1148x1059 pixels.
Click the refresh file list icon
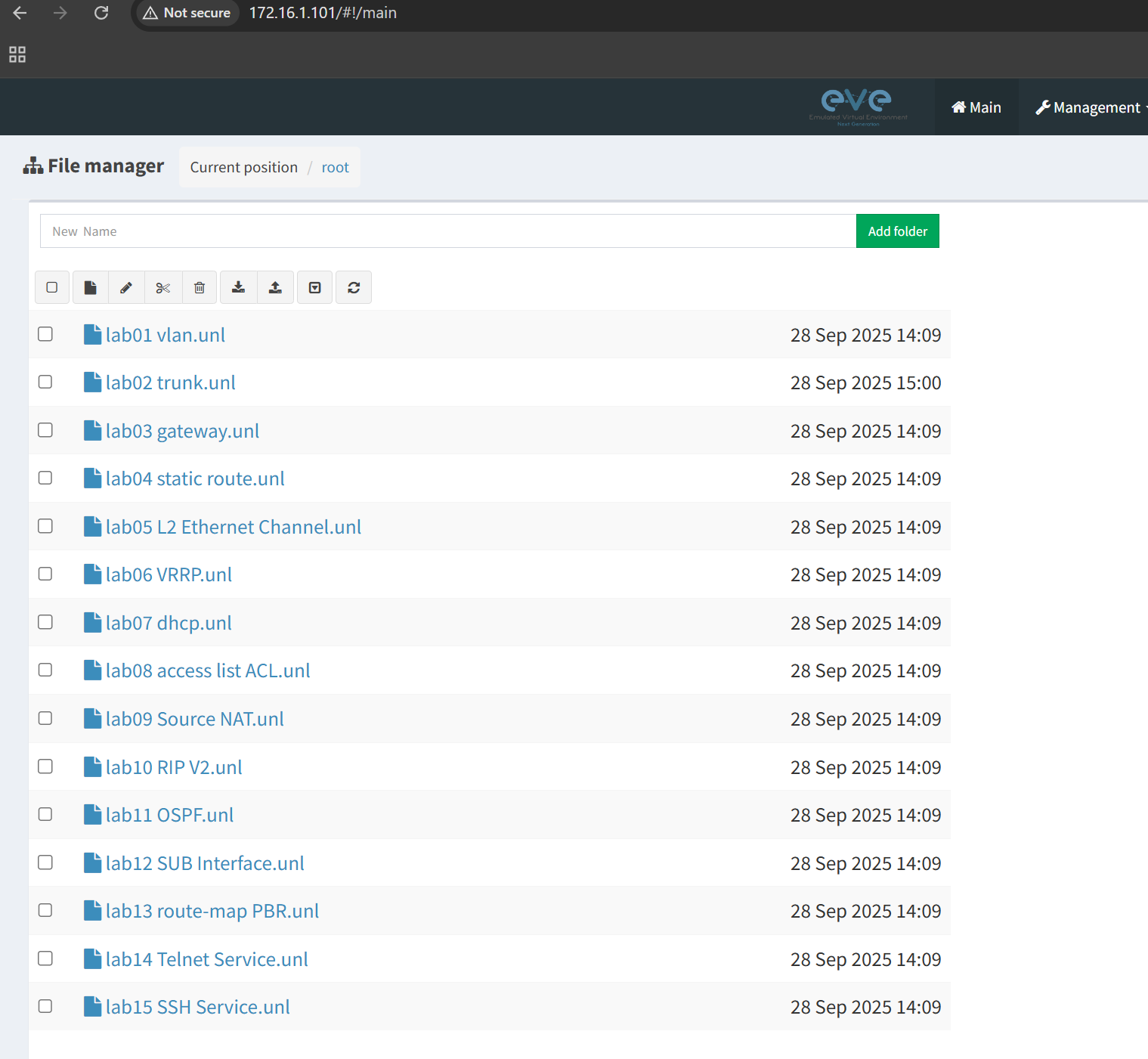(354, 287)
